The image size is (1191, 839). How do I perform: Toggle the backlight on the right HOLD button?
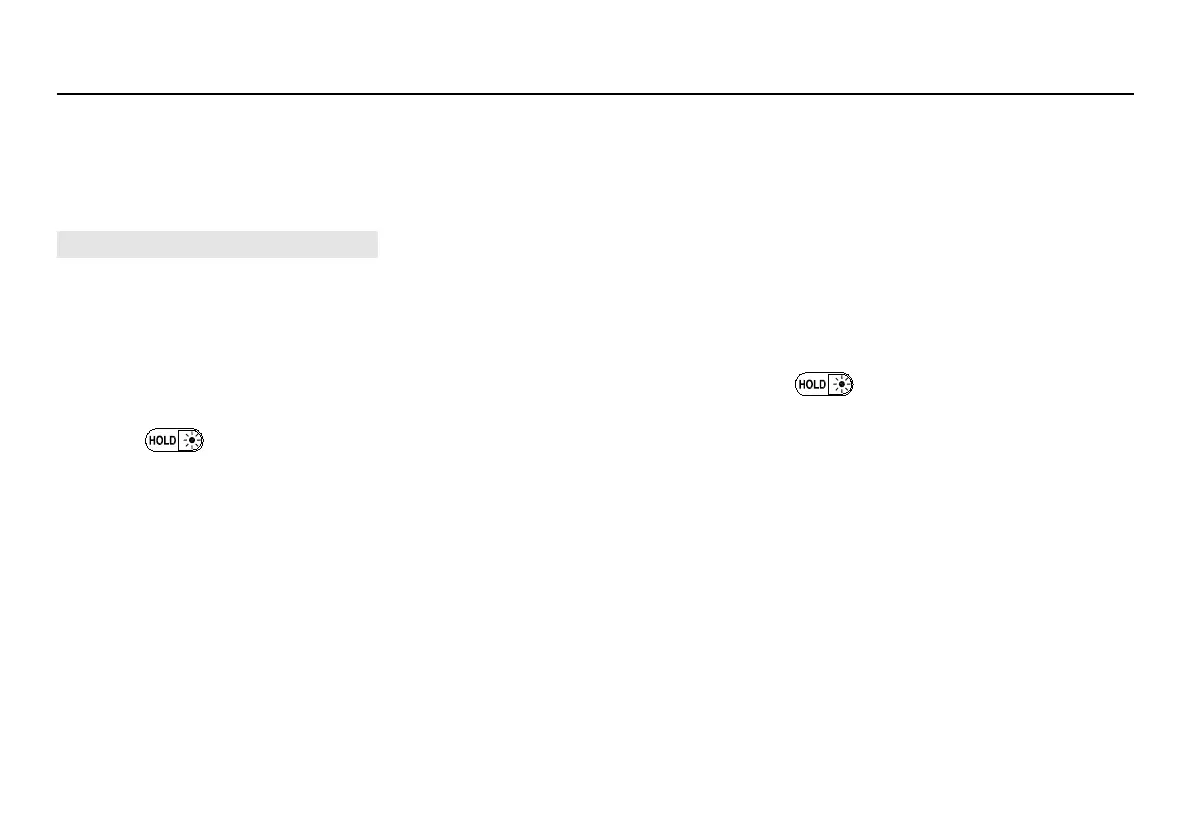[841, 385]
